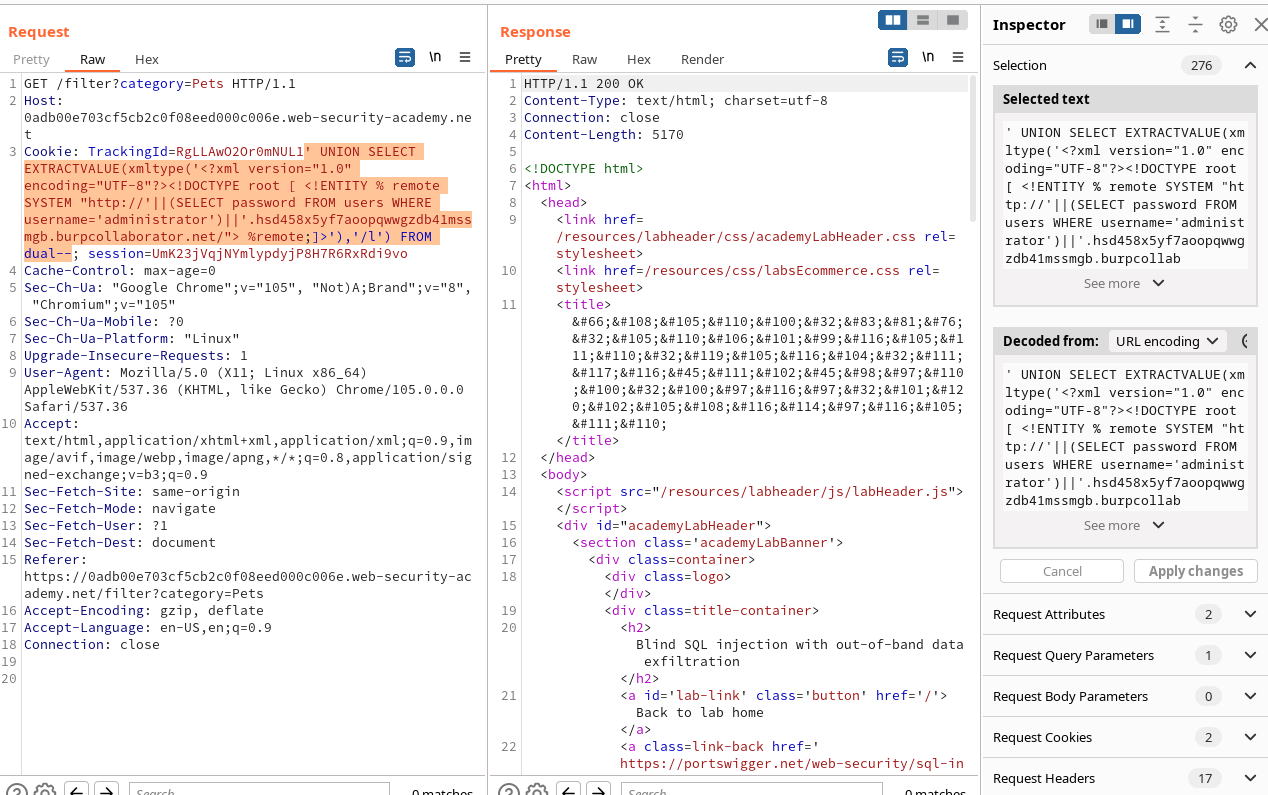Open Response Pretty tab
Viewport: 1268px width, 795px height.
tap(523, 59)
